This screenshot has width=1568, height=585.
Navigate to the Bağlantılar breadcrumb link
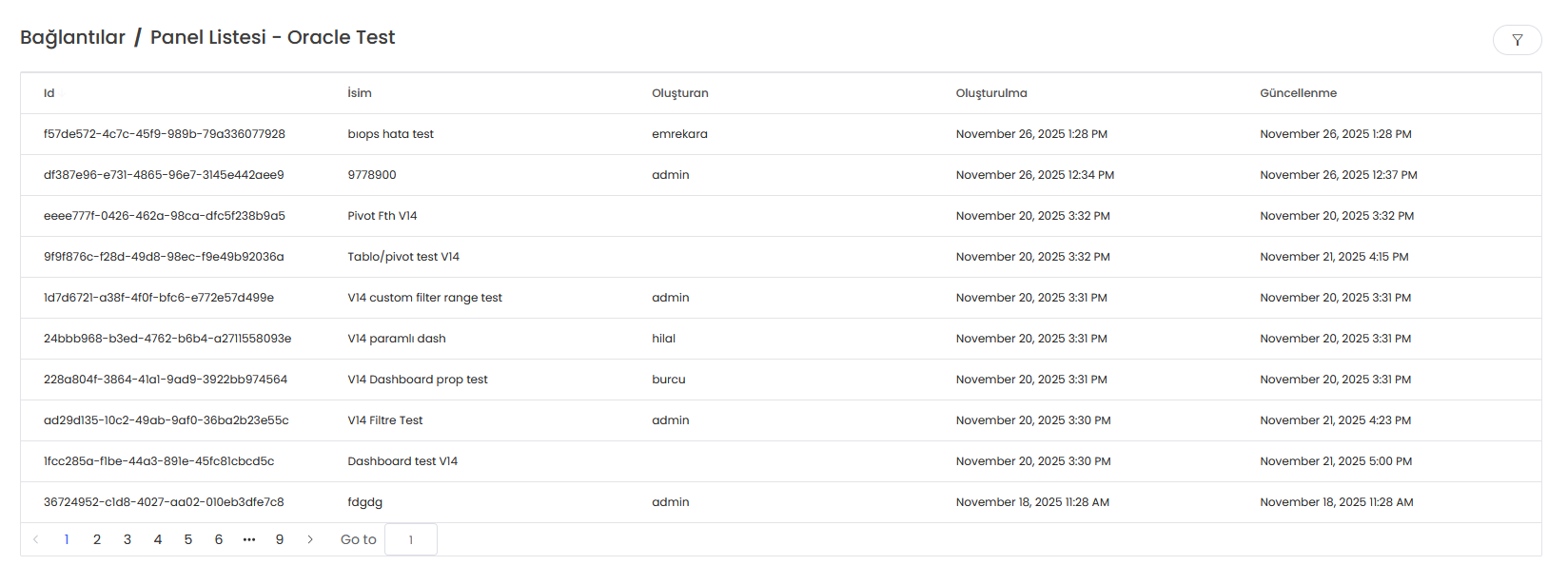click(71, 37)
